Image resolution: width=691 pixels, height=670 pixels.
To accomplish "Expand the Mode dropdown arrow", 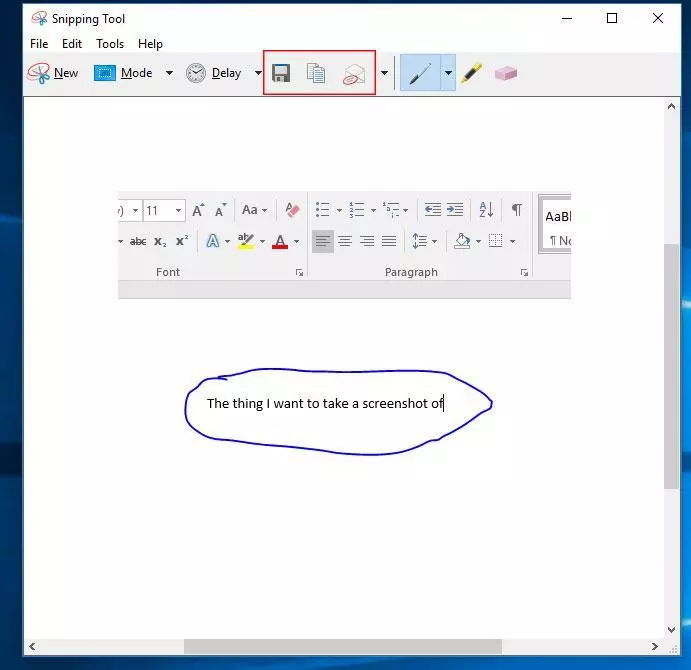I will [169, 73].
